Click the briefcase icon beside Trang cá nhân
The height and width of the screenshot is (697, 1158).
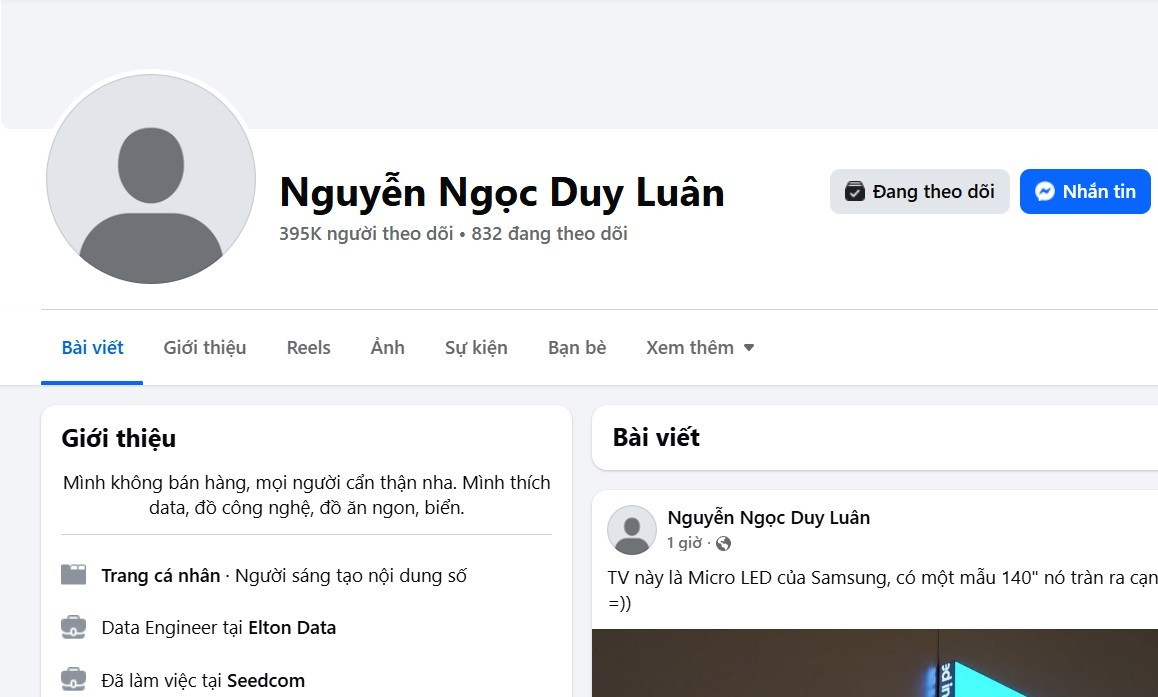pos(74,575)
